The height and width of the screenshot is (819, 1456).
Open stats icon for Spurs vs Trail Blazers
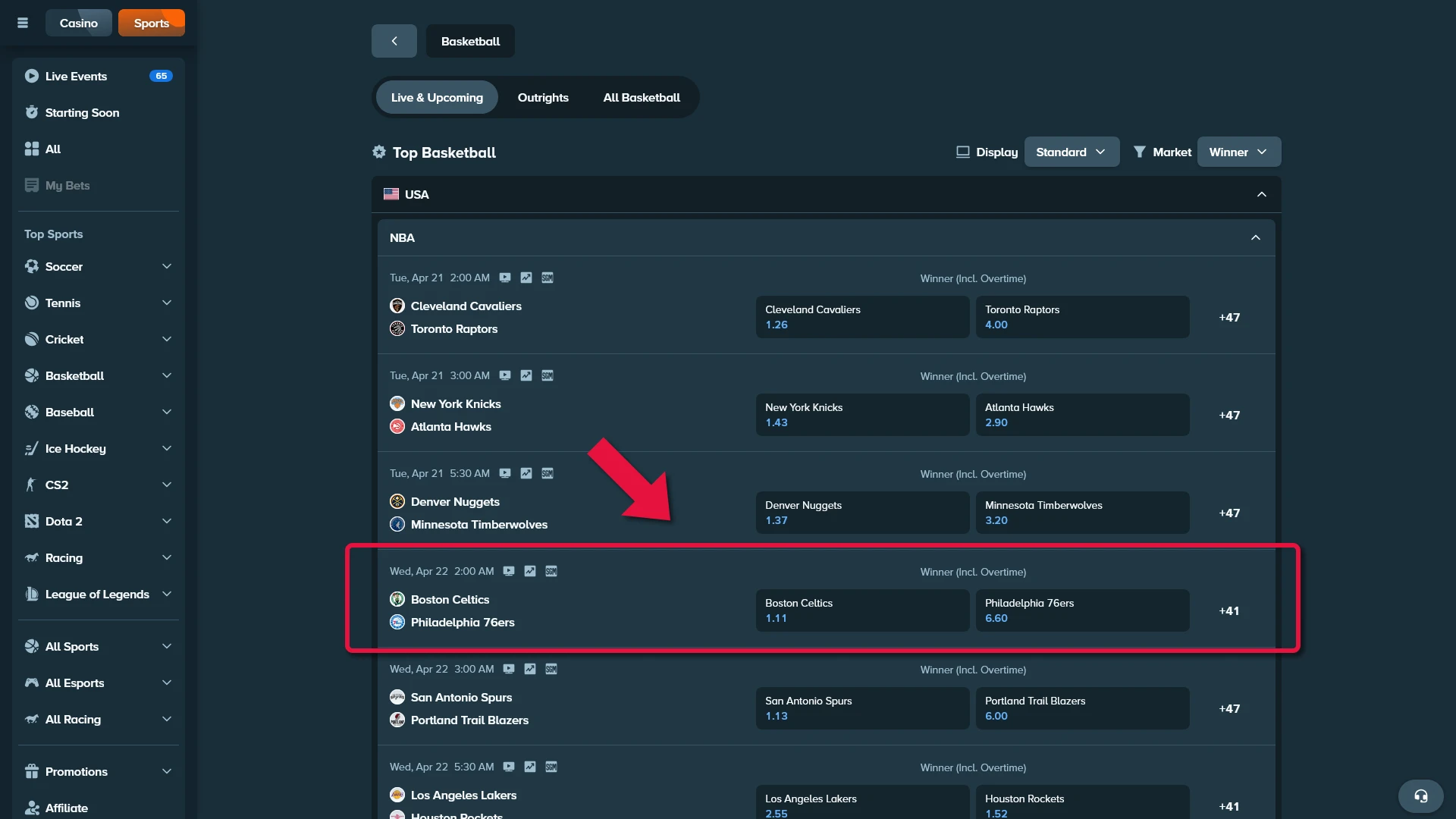tap(530, 669)
